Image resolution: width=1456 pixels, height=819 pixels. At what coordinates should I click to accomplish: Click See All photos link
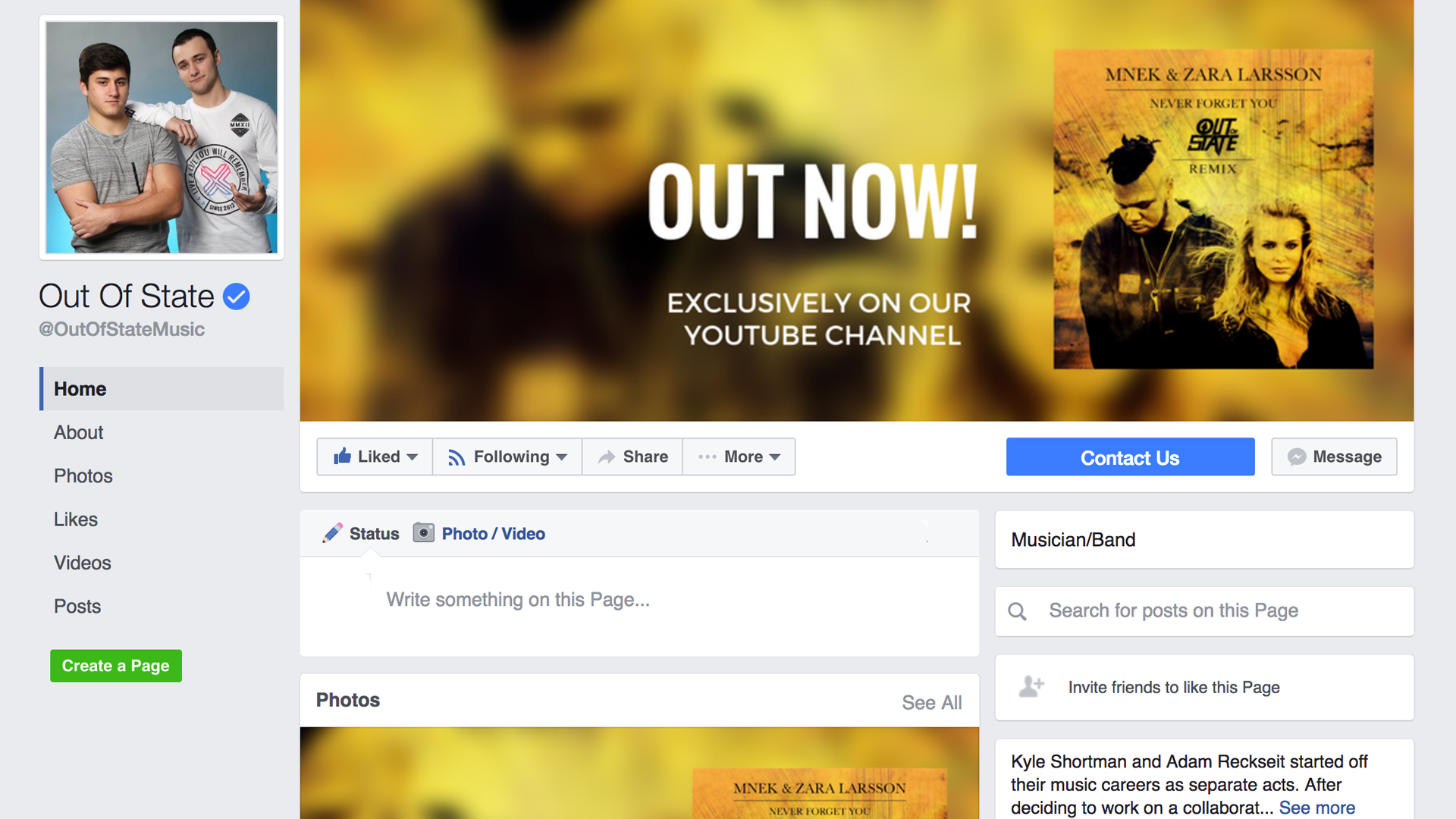pos(932,703)
